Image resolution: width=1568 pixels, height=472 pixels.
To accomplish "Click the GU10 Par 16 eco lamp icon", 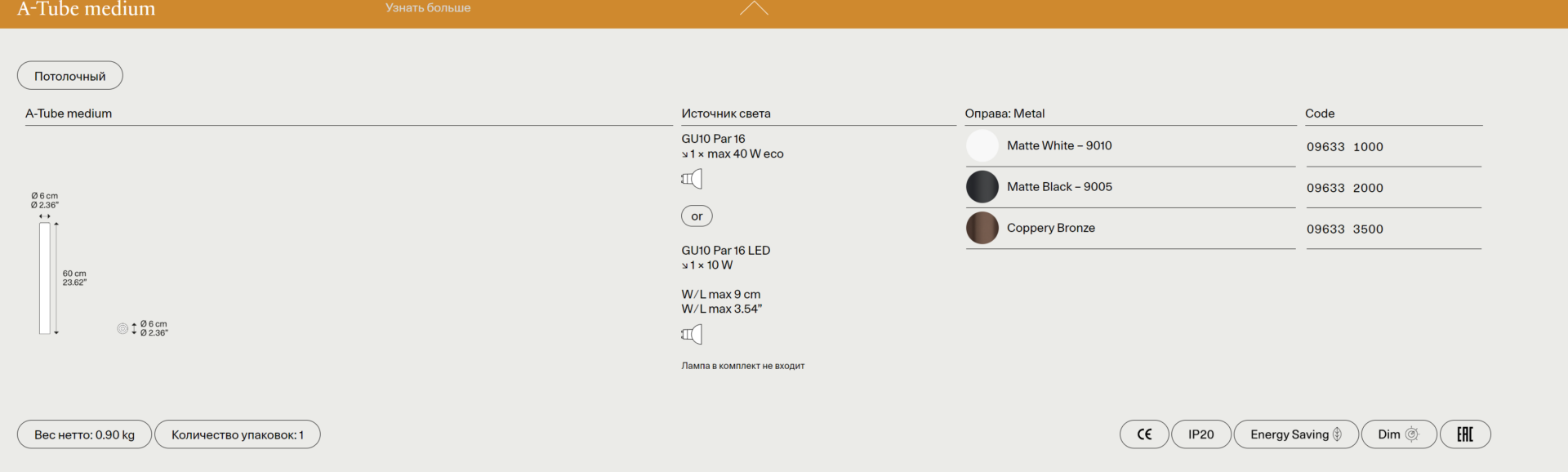I will pyautogui.click(x=692, y=179).
